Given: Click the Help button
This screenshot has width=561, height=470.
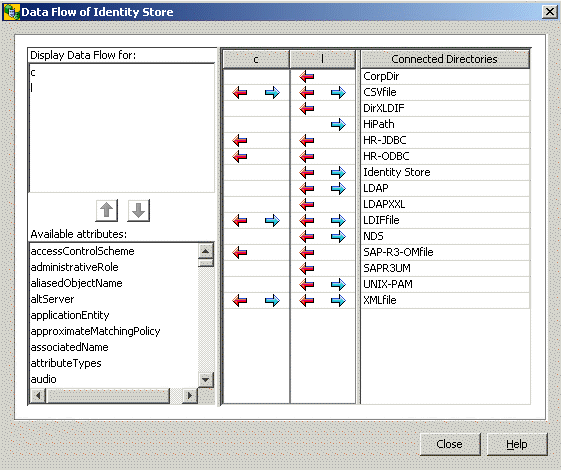Looking at the screenshot, I should coord(517,444).
